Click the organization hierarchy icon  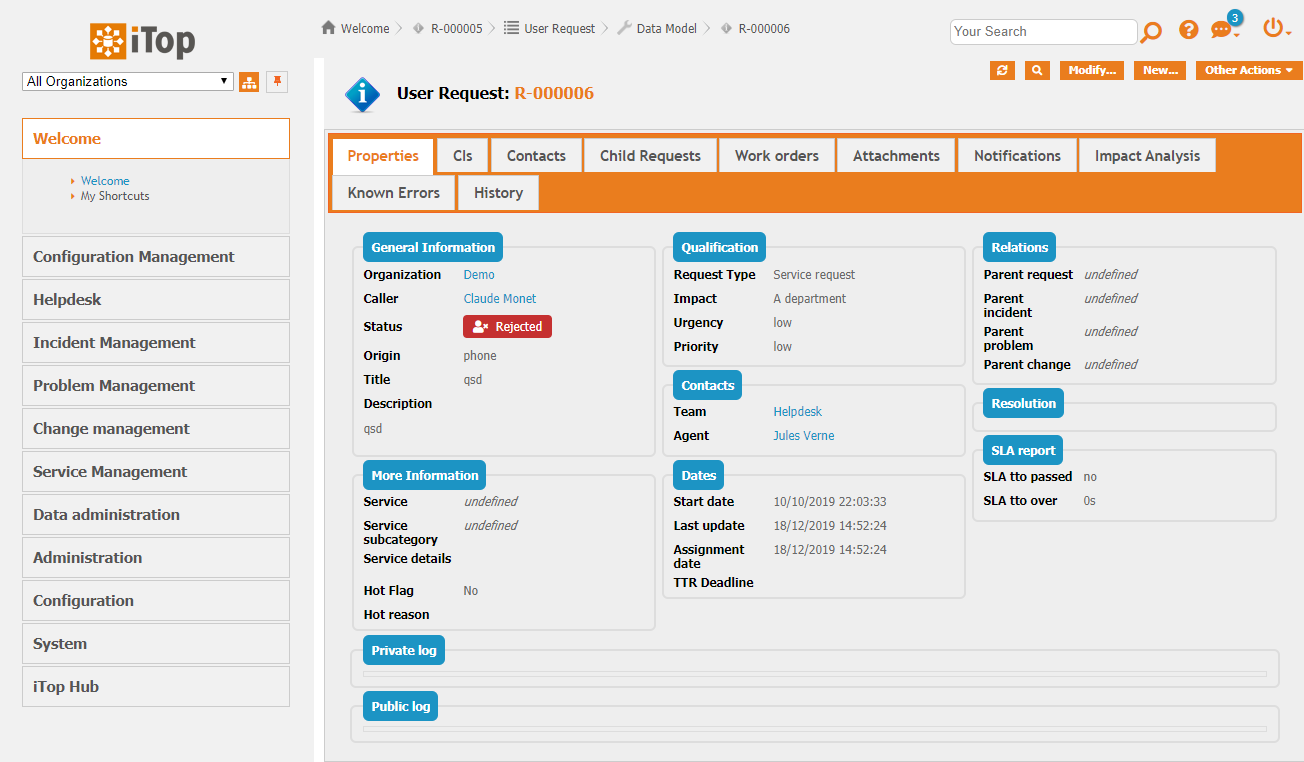point(249,82)
